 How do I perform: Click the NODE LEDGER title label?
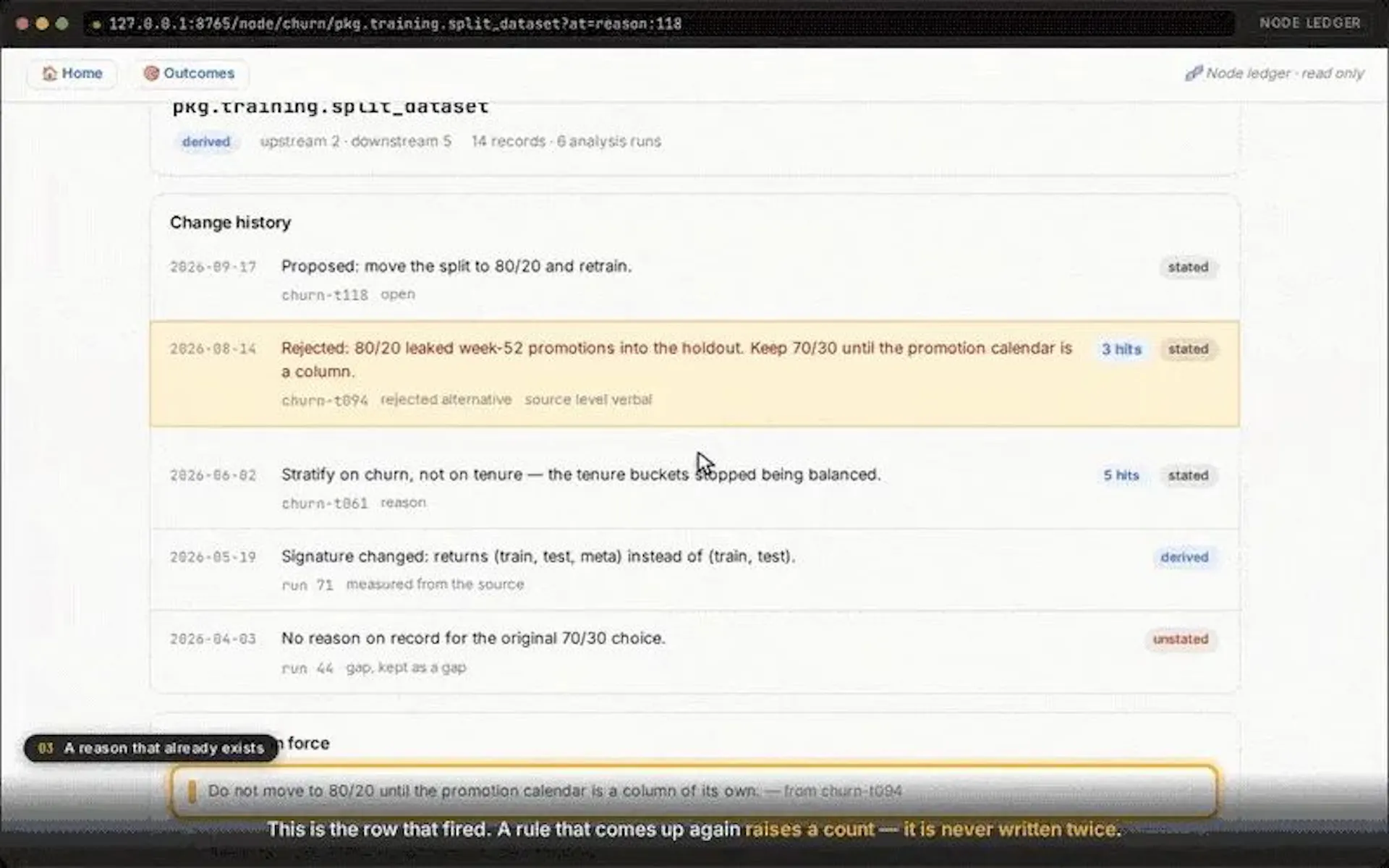[x=1310, y=23]
